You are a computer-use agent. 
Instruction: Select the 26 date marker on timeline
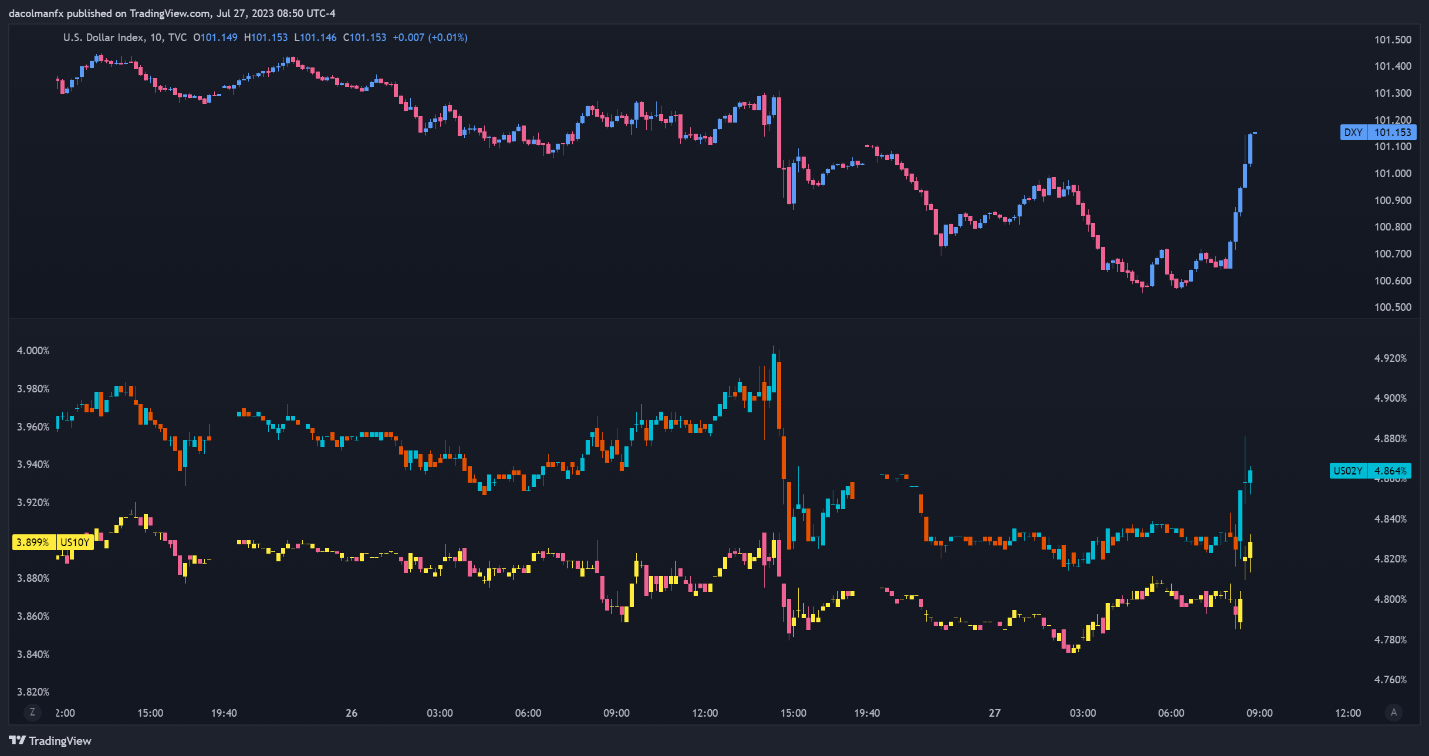(351, 713)
